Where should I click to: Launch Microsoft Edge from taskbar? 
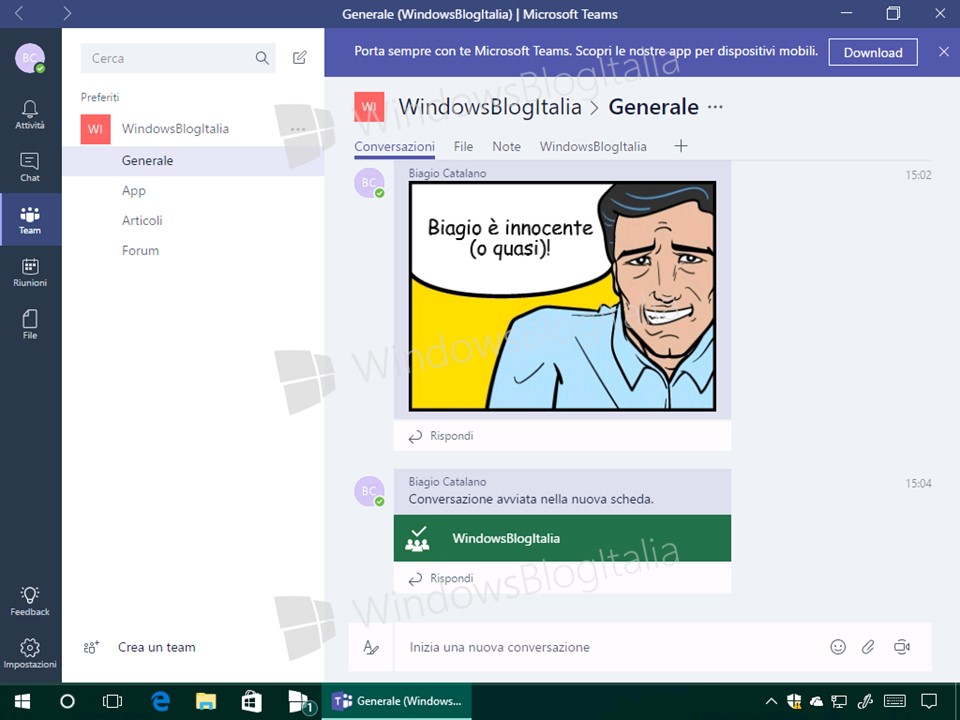coord(160,702)
